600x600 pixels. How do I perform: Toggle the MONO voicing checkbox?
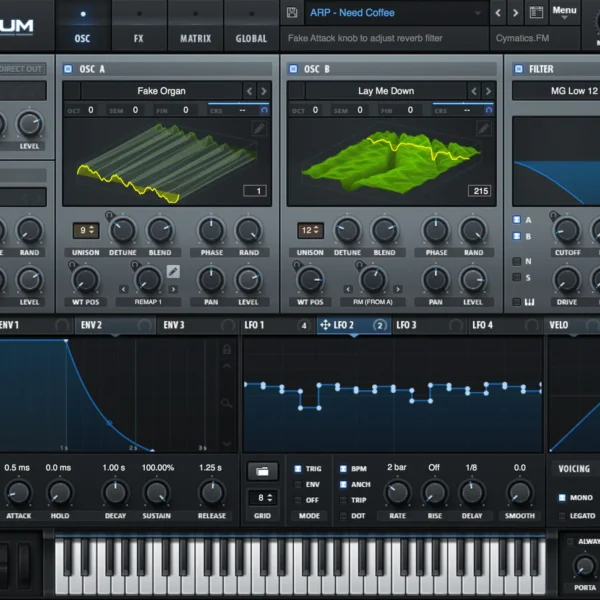tap(562, 497)
